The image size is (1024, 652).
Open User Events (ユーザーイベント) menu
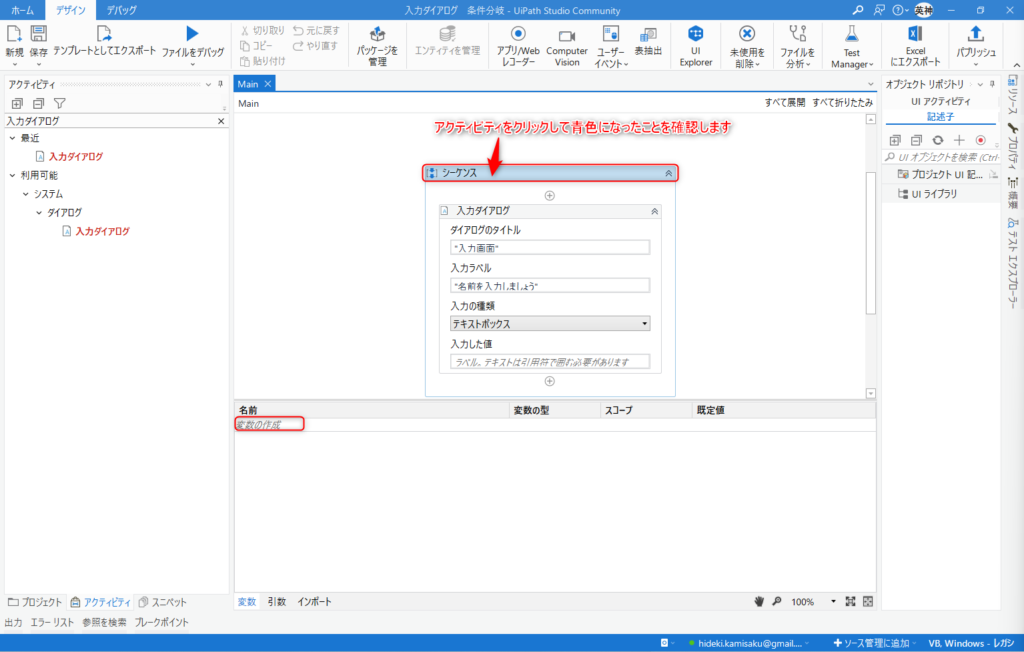point(611,47)
